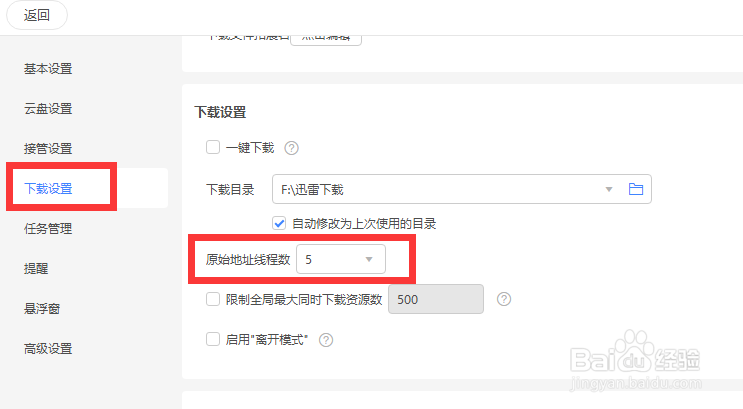The width and height of the screenshot is (743, 409).
Task: Enable the 一键下载 checkbox
Action: pos(213,148)
